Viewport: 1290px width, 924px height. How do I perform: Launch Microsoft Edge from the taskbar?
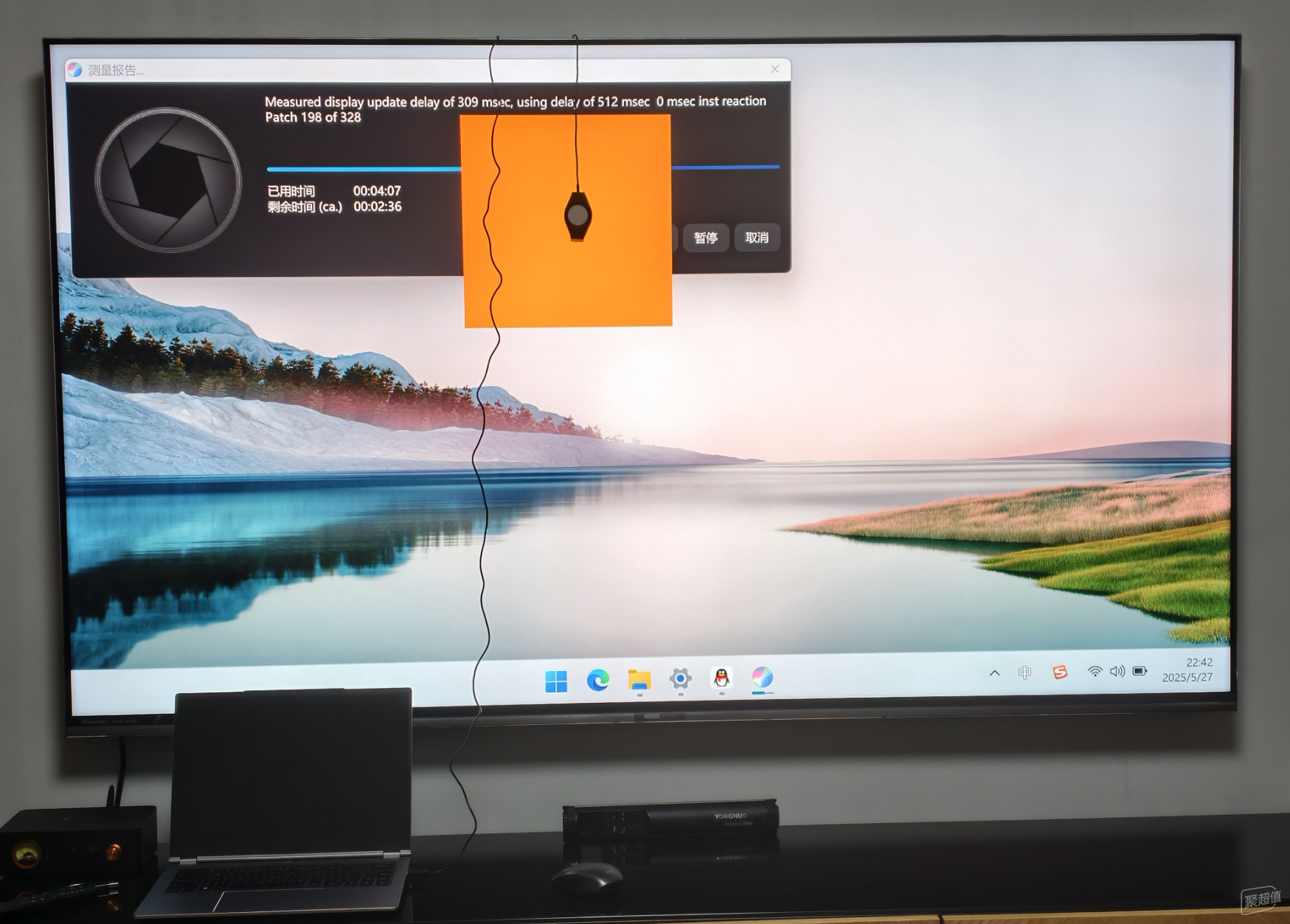tap(598, 680)
